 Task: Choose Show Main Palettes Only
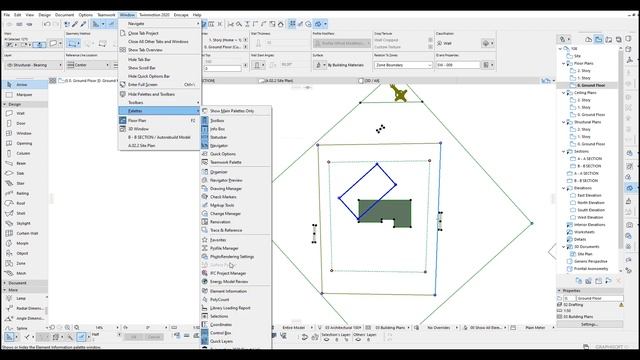click(x=236, y=111)
